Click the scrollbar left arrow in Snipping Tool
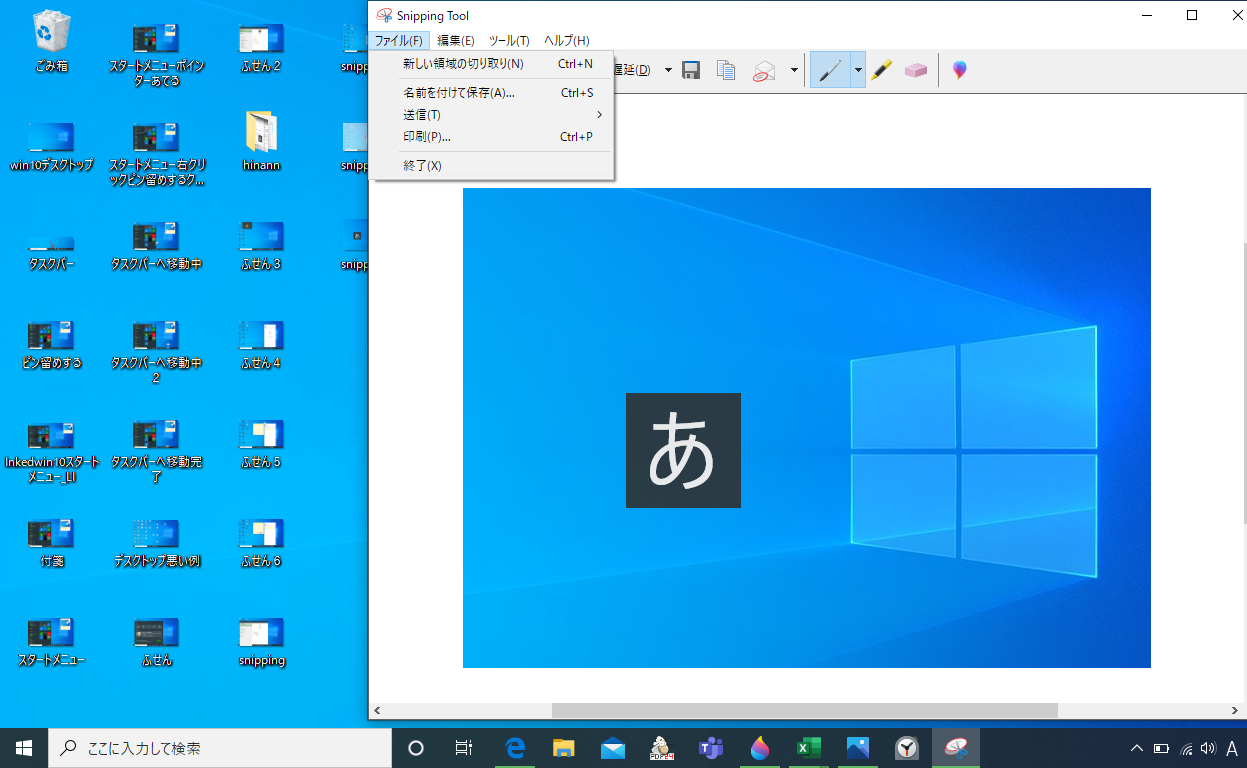Viewport: 1247px width, 768px height. click(x=377, y=710)
